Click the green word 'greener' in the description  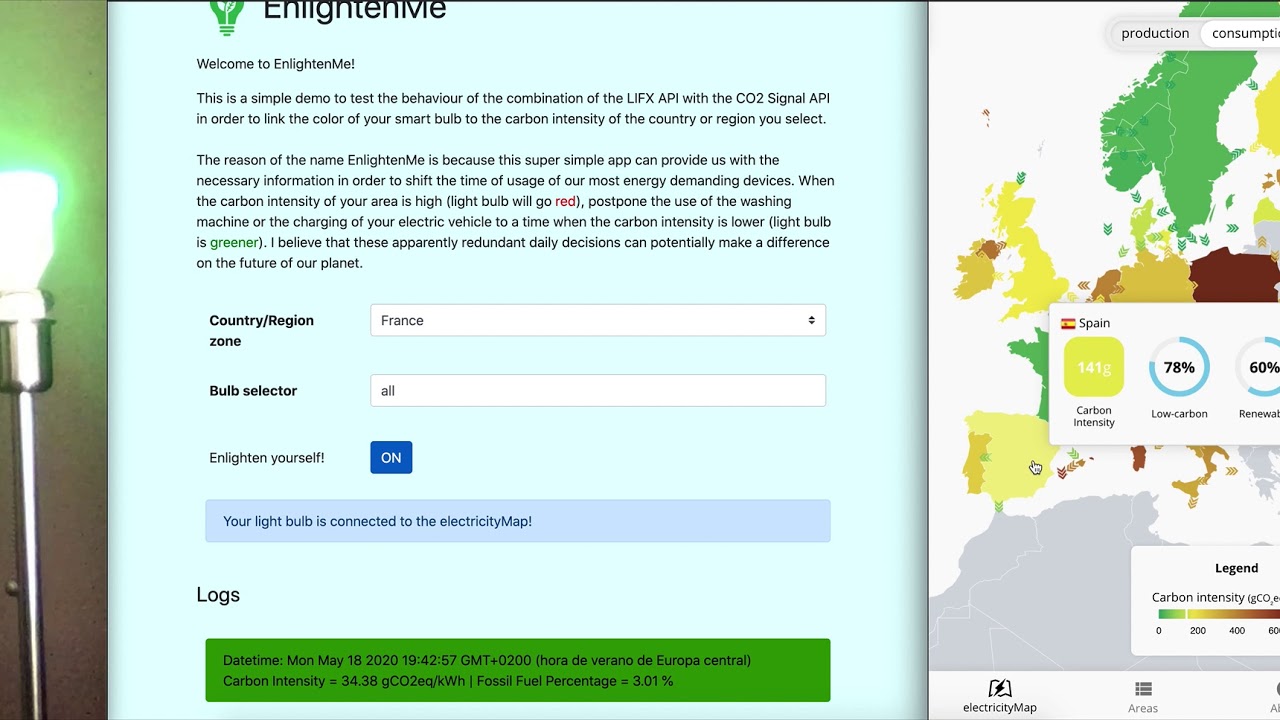coord(234,242)
